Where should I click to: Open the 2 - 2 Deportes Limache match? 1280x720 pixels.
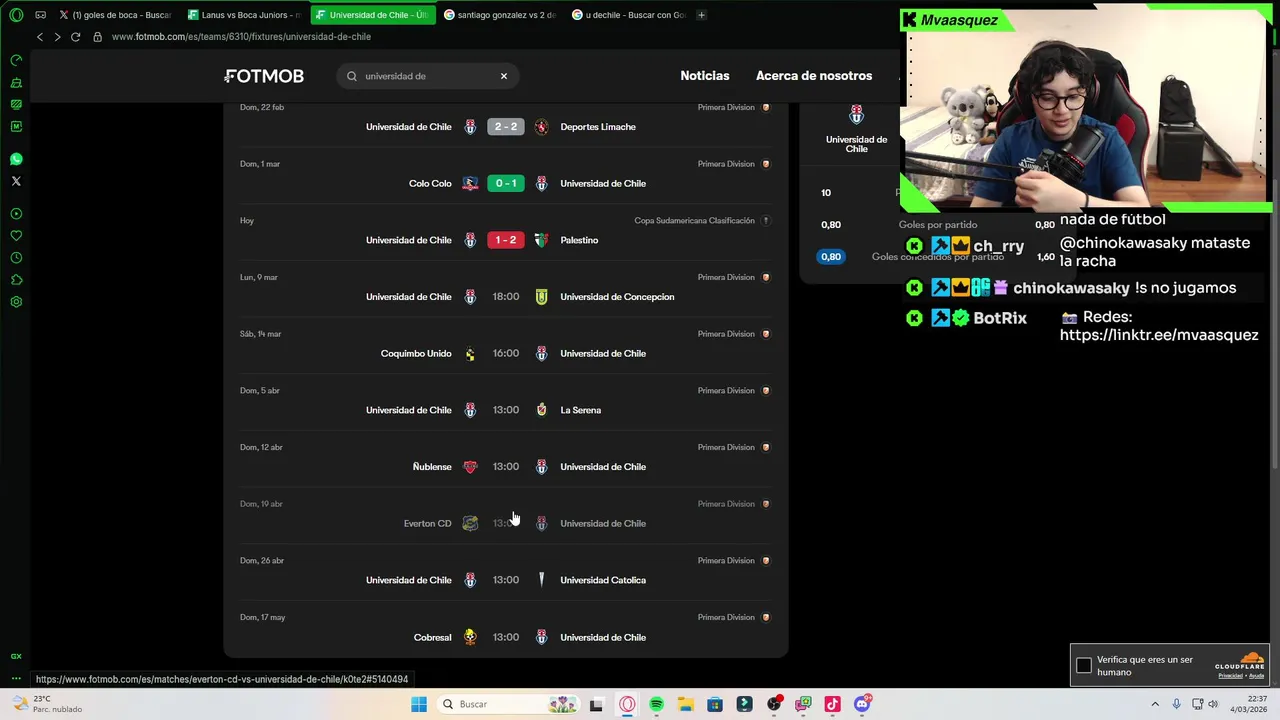506,127
